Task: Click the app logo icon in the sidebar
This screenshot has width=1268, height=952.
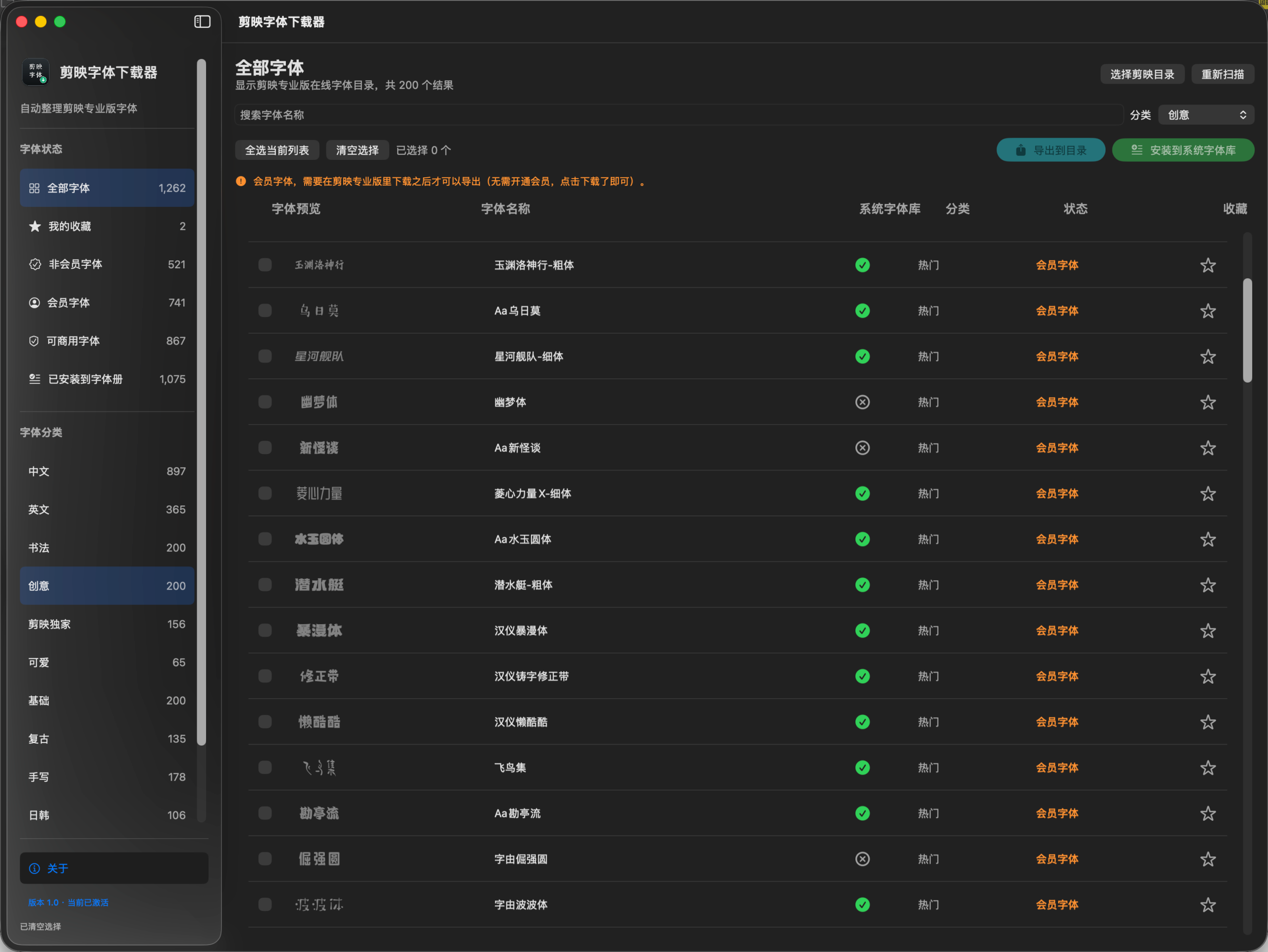Action: click(x=36, y=72)
